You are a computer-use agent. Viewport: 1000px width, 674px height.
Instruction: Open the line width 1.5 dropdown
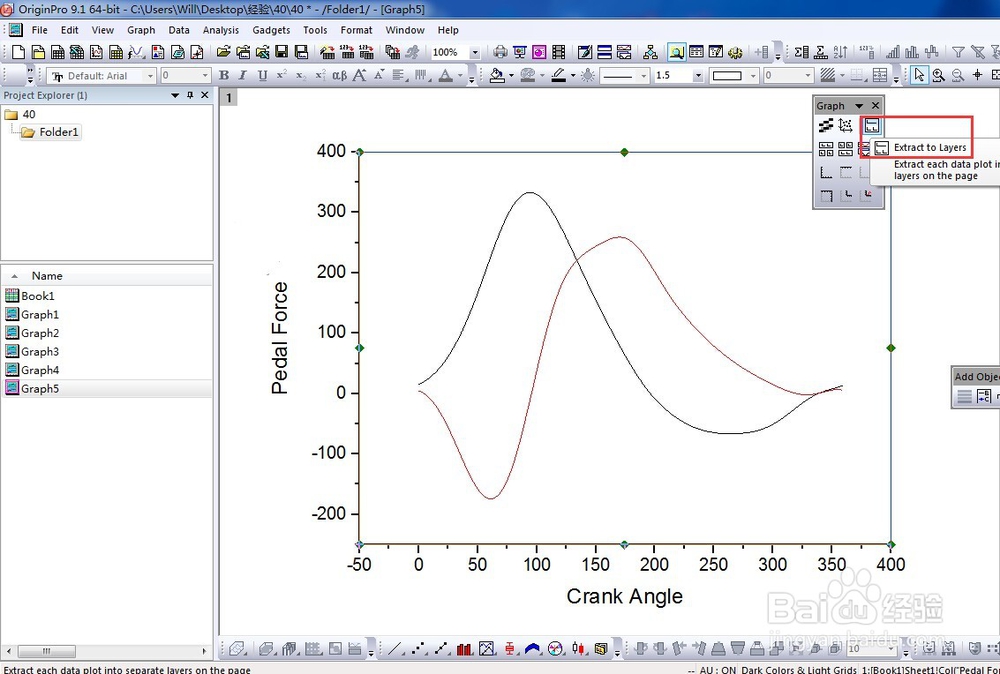coord(698,76)
